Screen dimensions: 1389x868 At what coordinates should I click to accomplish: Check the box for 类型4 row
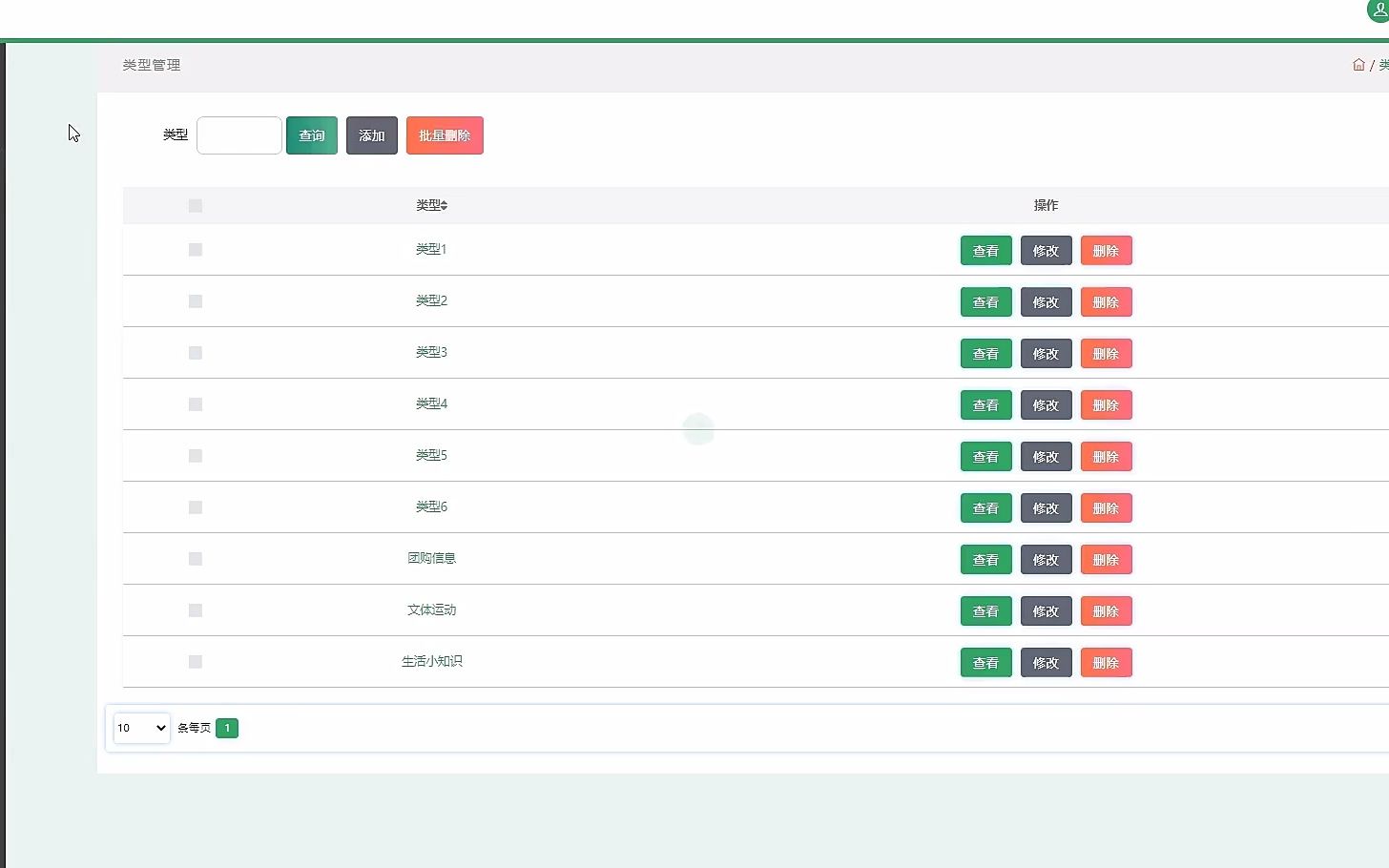(196, 404)
